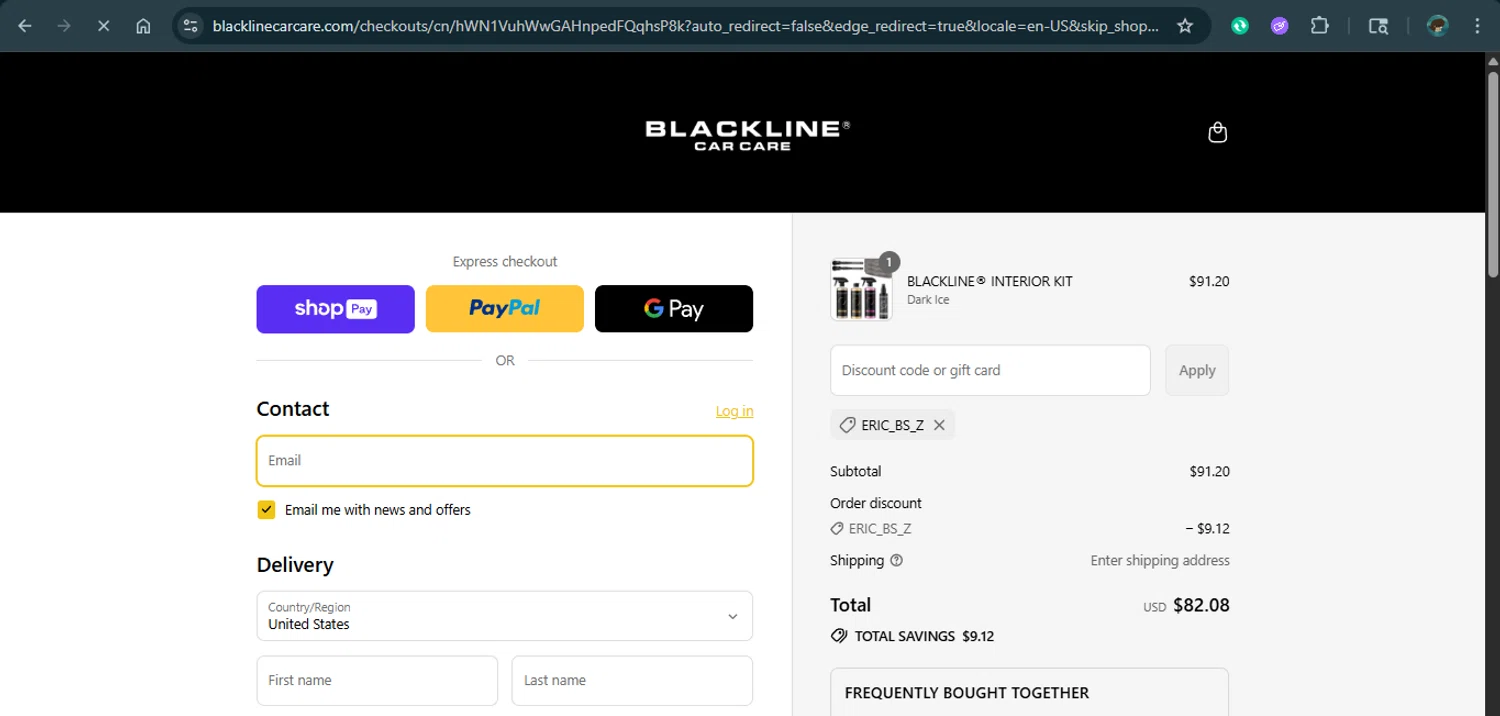Click the Dark Ice variant label
1500x716 pixels.
click(928, 300)
